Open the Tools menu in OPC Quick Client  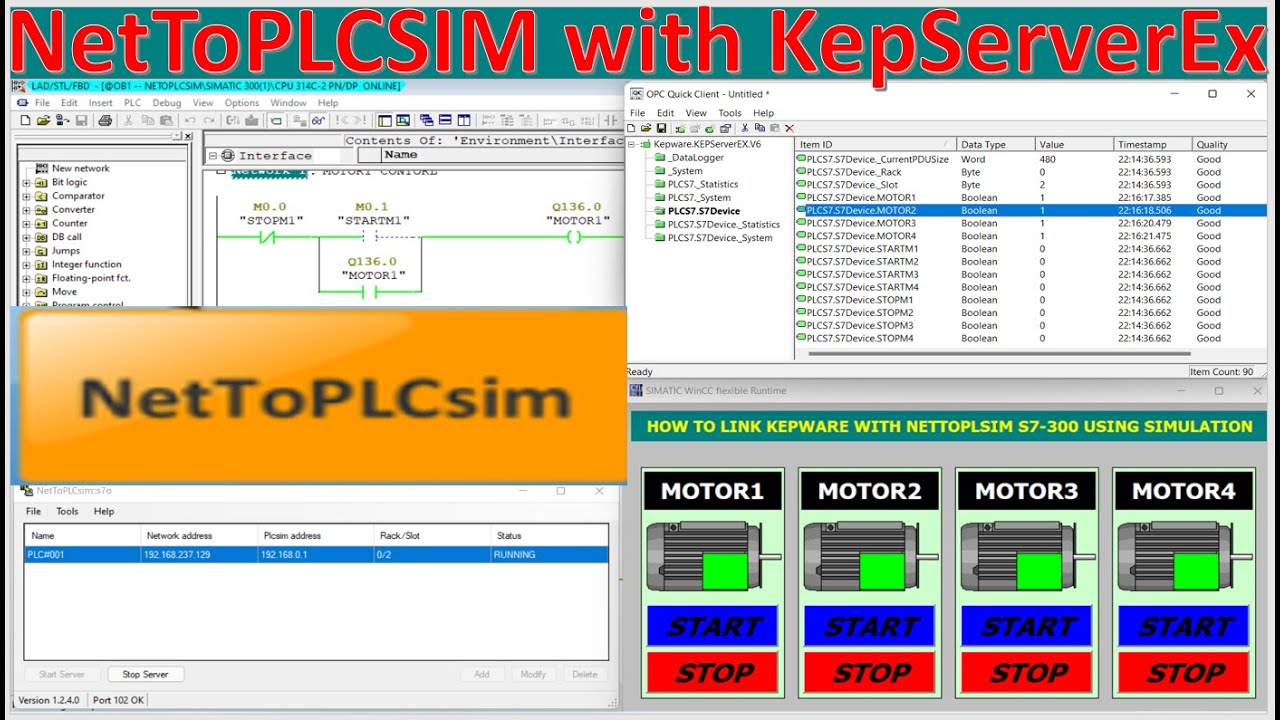730,113
